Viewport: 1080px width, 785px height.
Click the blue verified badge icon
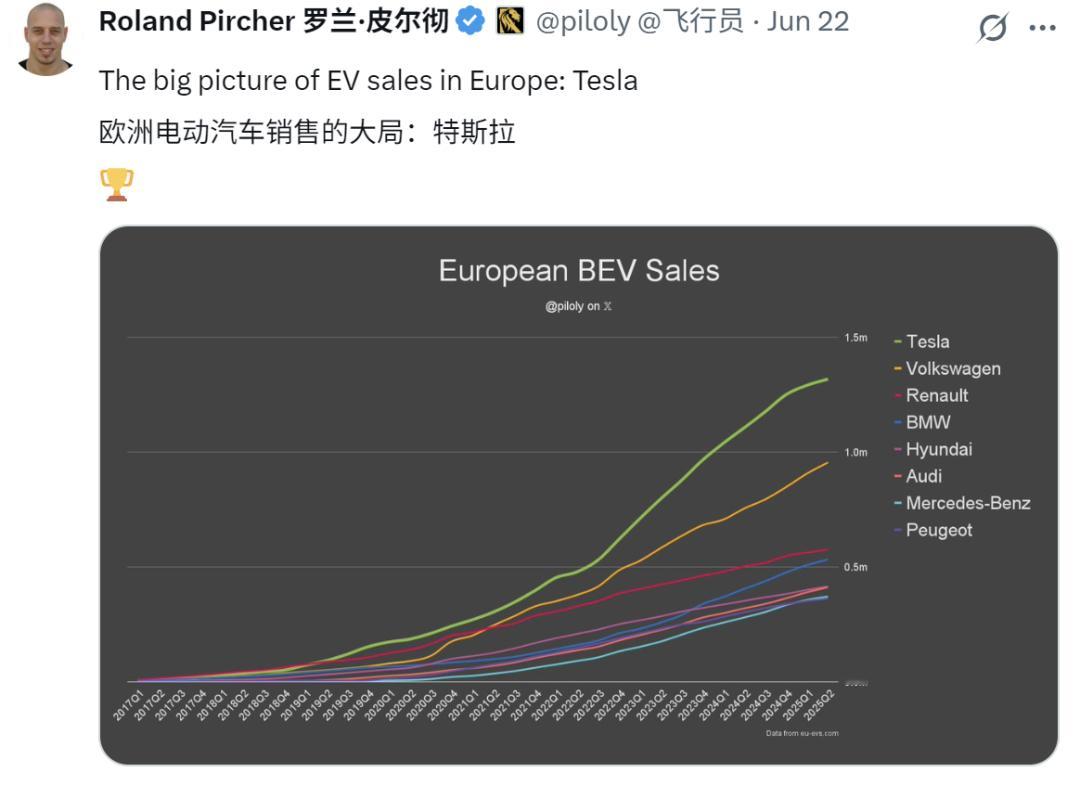(470, 21)
